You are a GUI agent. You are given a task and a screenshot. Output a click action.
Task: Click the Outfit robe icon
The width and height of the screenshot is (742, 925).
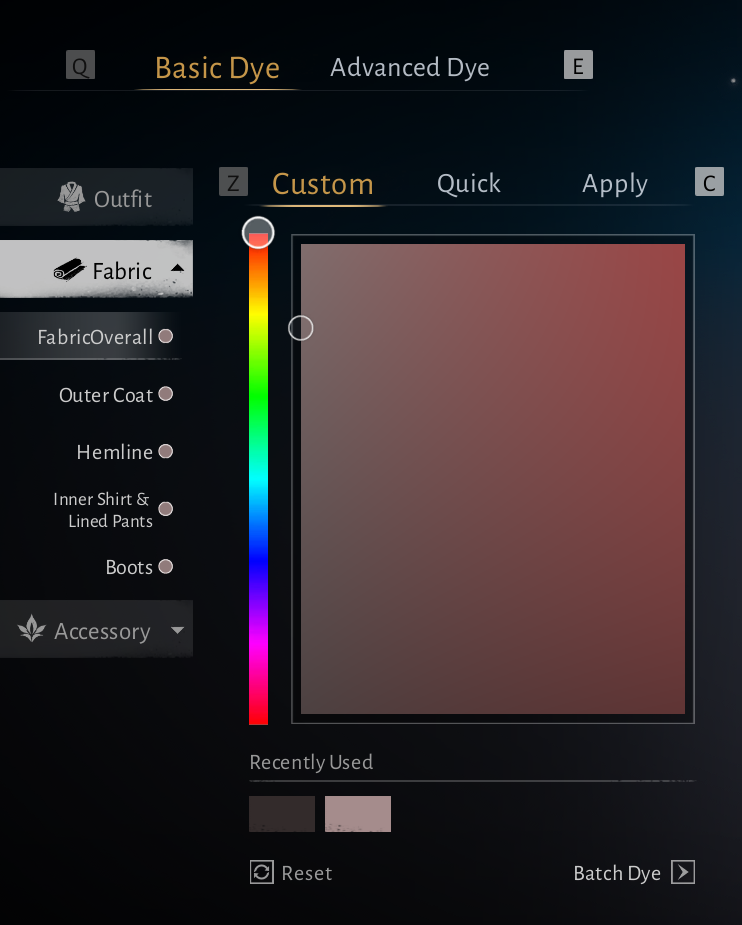coord(71,197)
